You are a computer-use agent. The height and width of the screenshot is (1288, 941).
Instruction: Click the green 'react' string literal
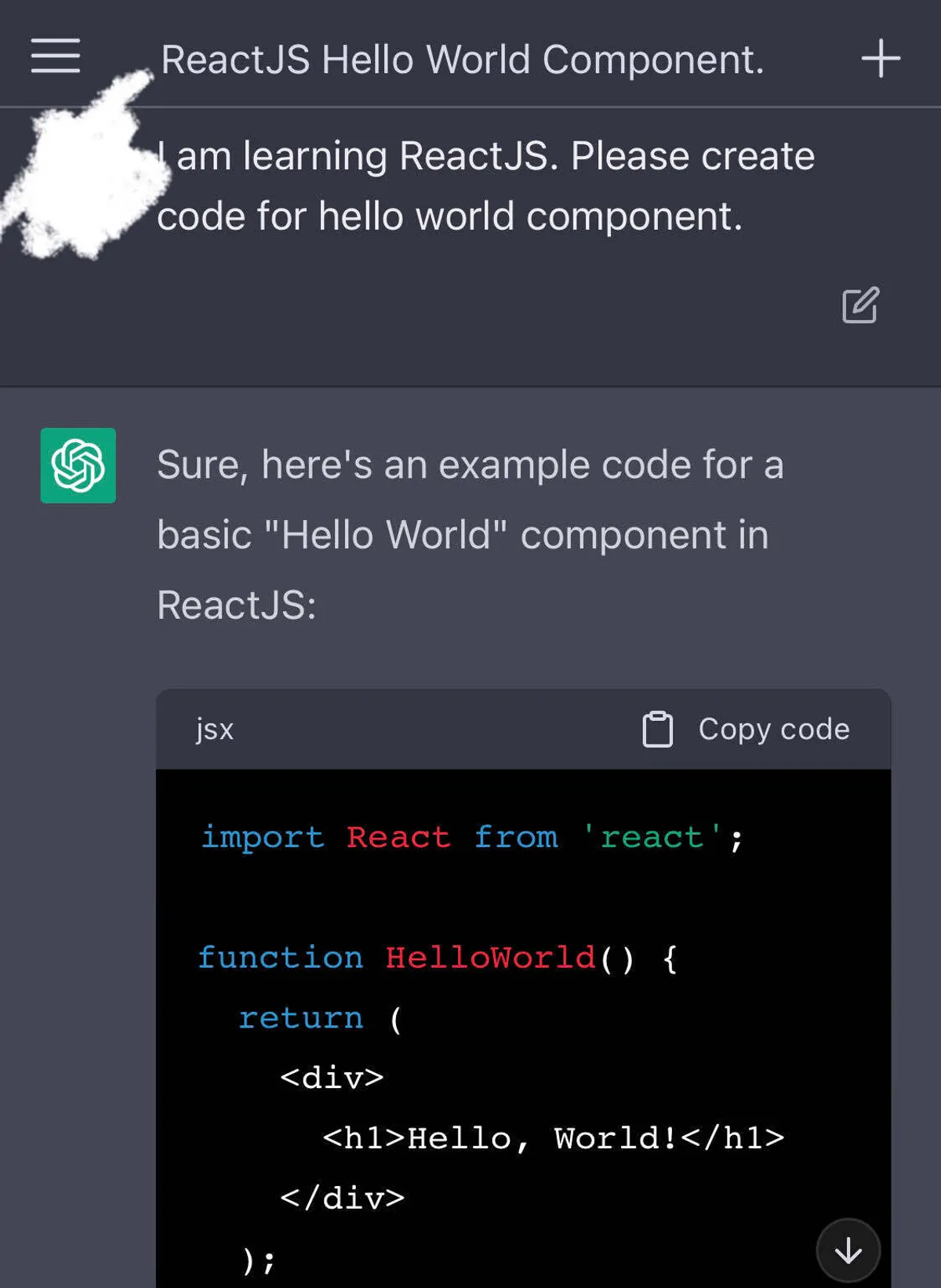coord(652,838)
